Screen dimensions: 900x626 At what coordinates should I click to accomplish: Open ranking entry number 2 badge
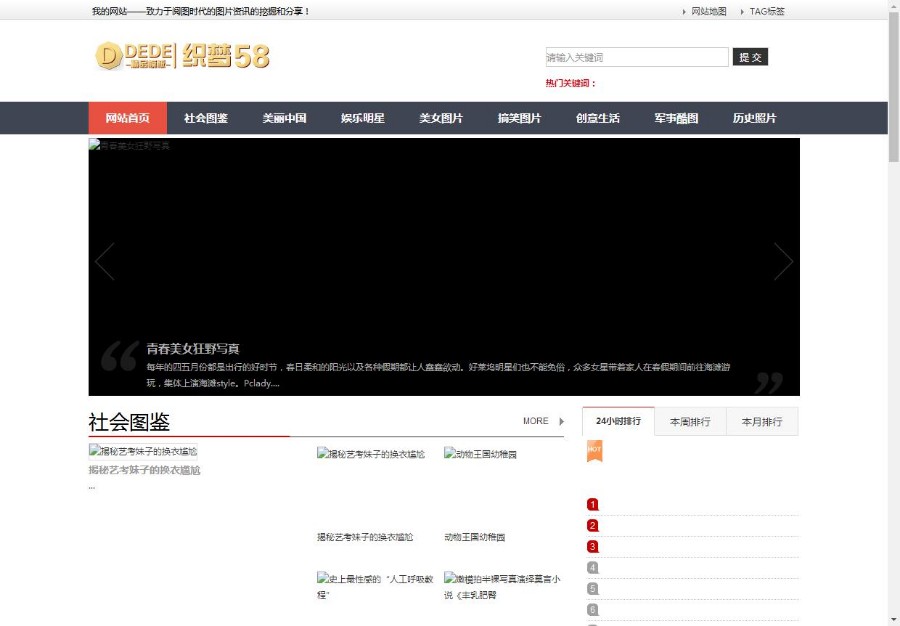coord(593,526)
